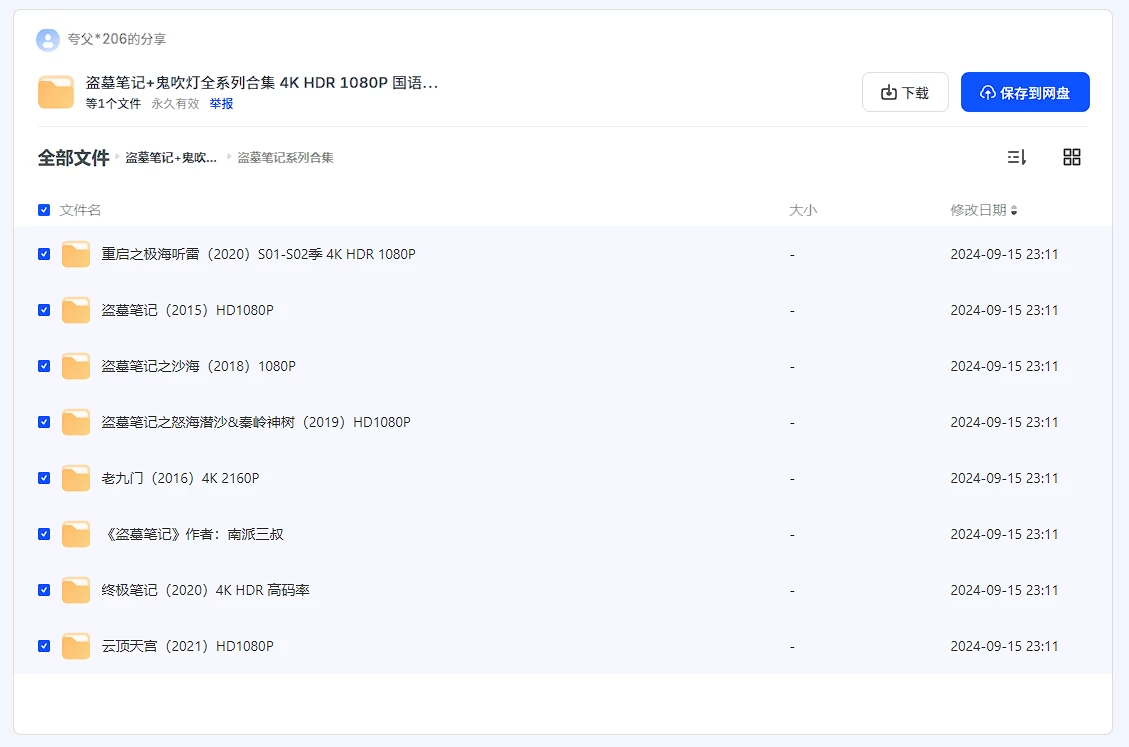The image size is (1129, 747).
Task: Click the 大小 column header
Action: tap(803, 210)
